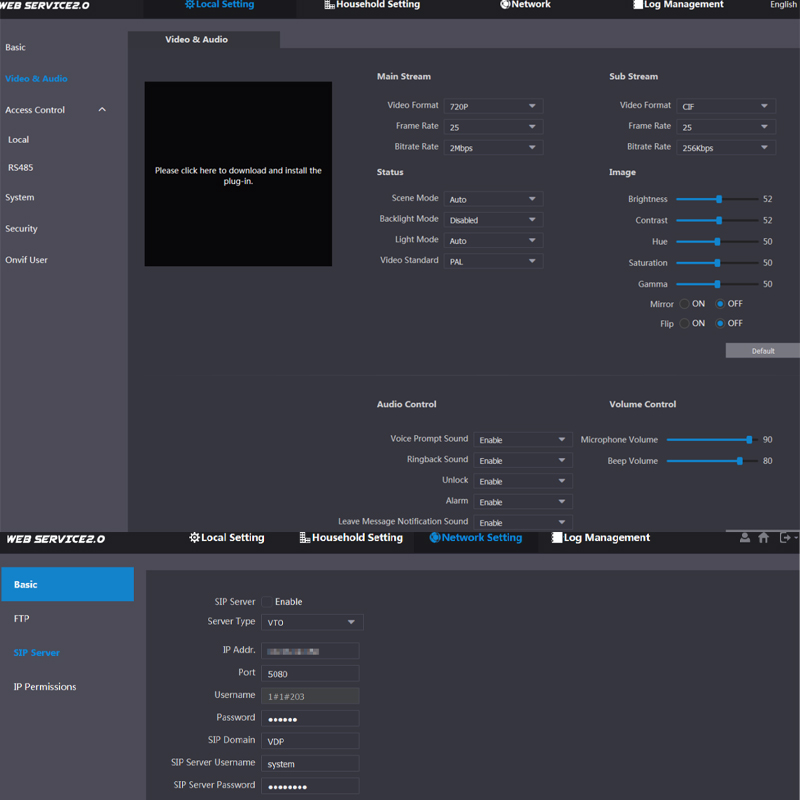Image resolution: width=800 pixels, height=800 pixels.
Task: Adjust the Hue slider
Action: [x=717, y=242]
